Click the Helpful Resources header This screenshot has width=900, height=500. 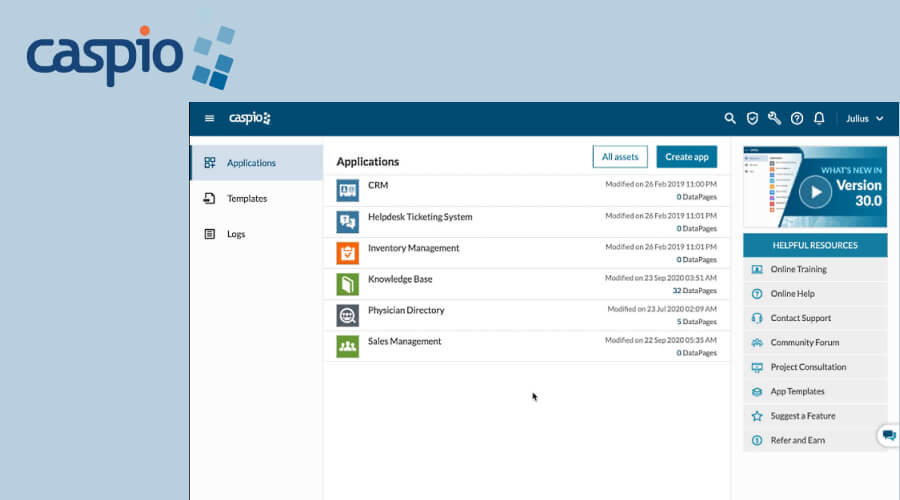tap(815, 245)
